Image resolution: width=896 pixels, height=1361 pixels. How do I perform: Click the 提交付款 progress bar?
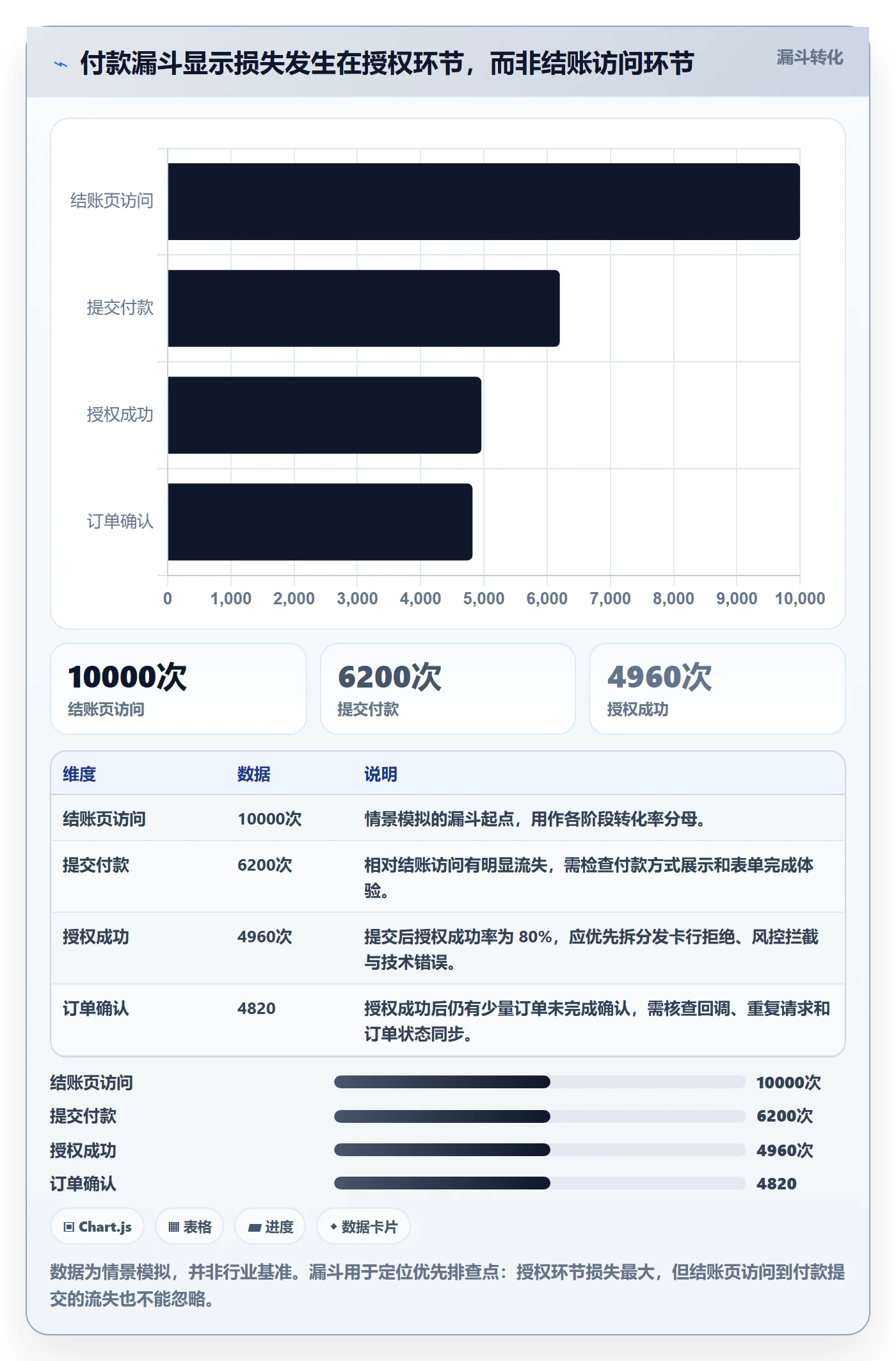click(540, 1116)
